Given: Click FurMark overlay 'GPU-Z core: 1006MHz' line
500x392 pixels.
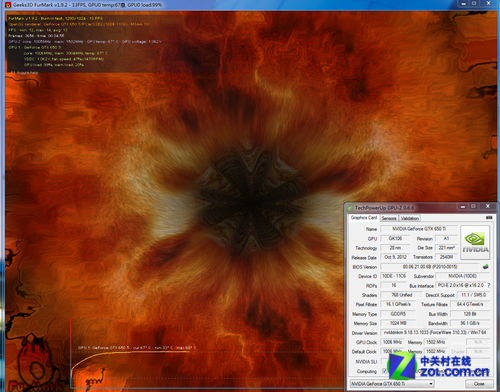Looking at the screenshot, I should click(85, 42).
